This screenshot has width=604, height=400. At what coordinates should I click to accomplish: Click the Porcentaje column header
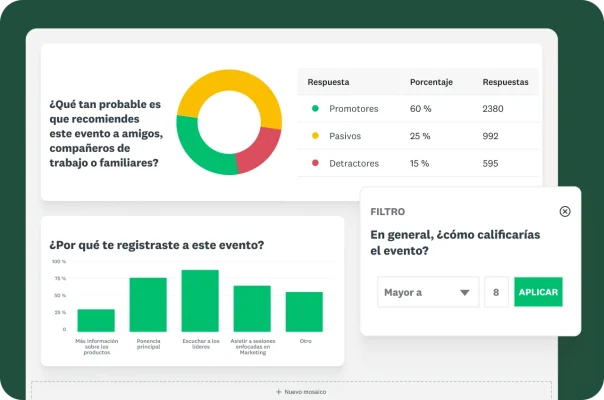coord(431,82)
